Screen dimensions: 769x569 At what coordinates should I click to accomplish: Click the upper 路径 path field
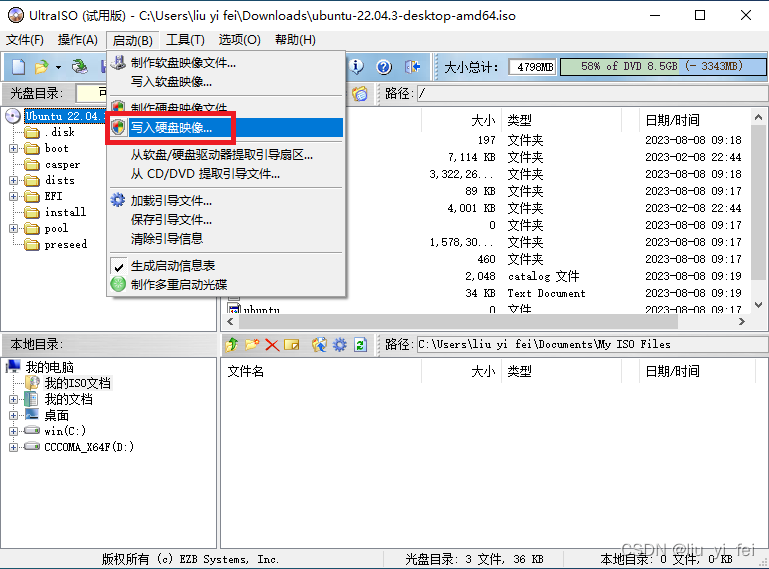[x=592, y=93]
